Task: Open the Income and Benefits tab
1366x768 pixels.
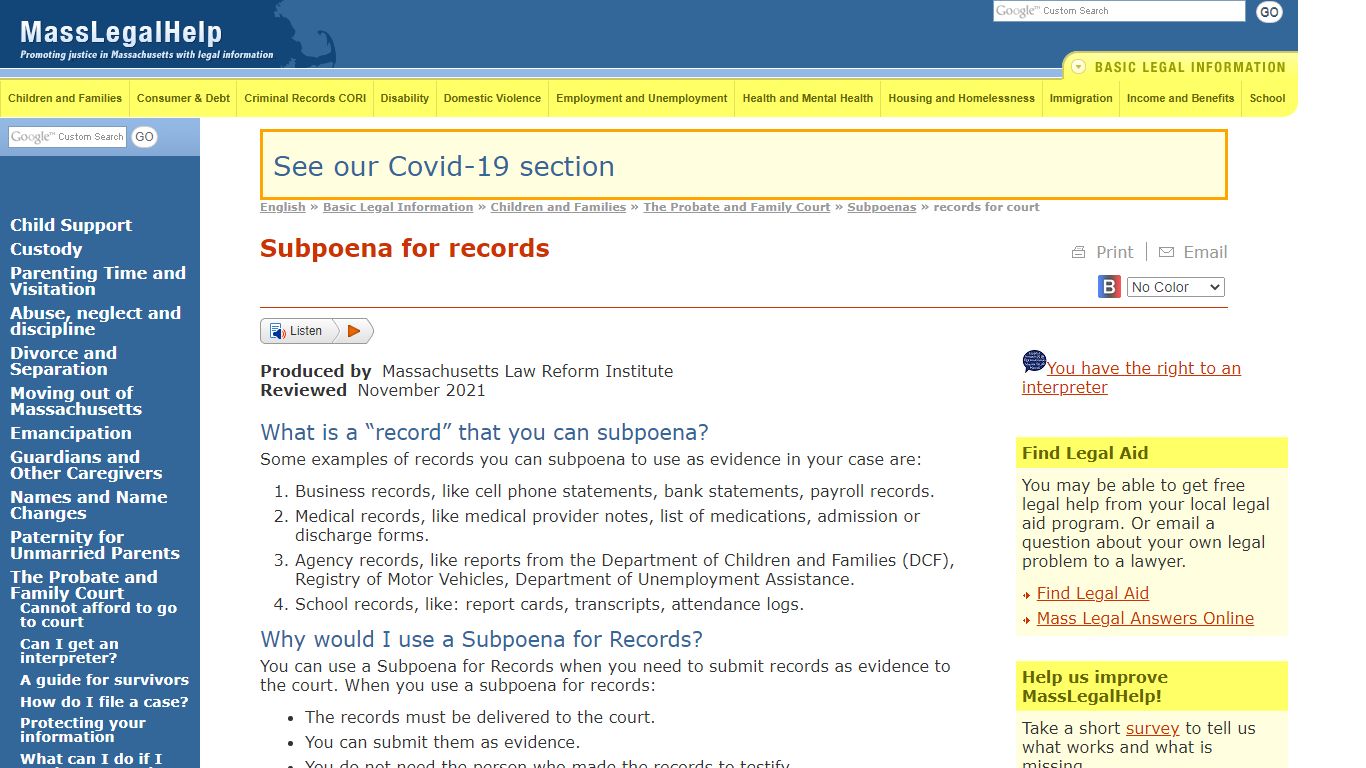Action: tap(1181, 98)
